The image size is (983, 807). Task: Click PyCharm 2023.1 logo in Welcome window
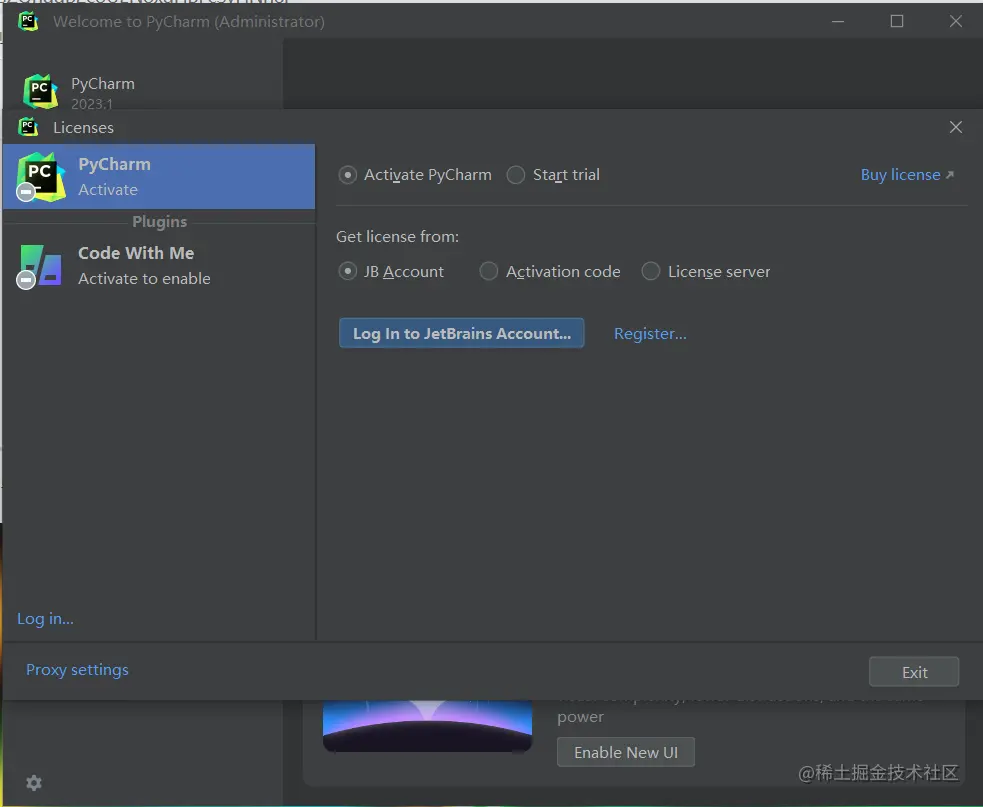click(41, 92)
